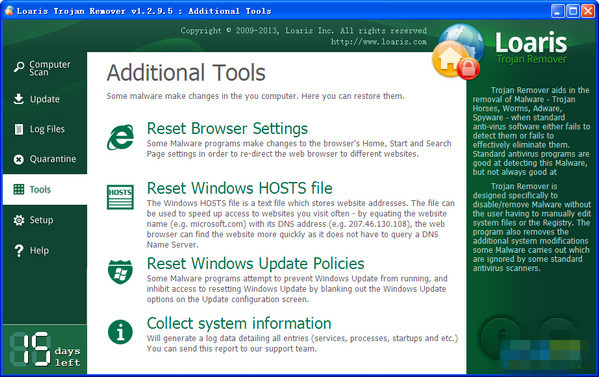Open the Help section

pyautogui.click(x=45, y=251)
